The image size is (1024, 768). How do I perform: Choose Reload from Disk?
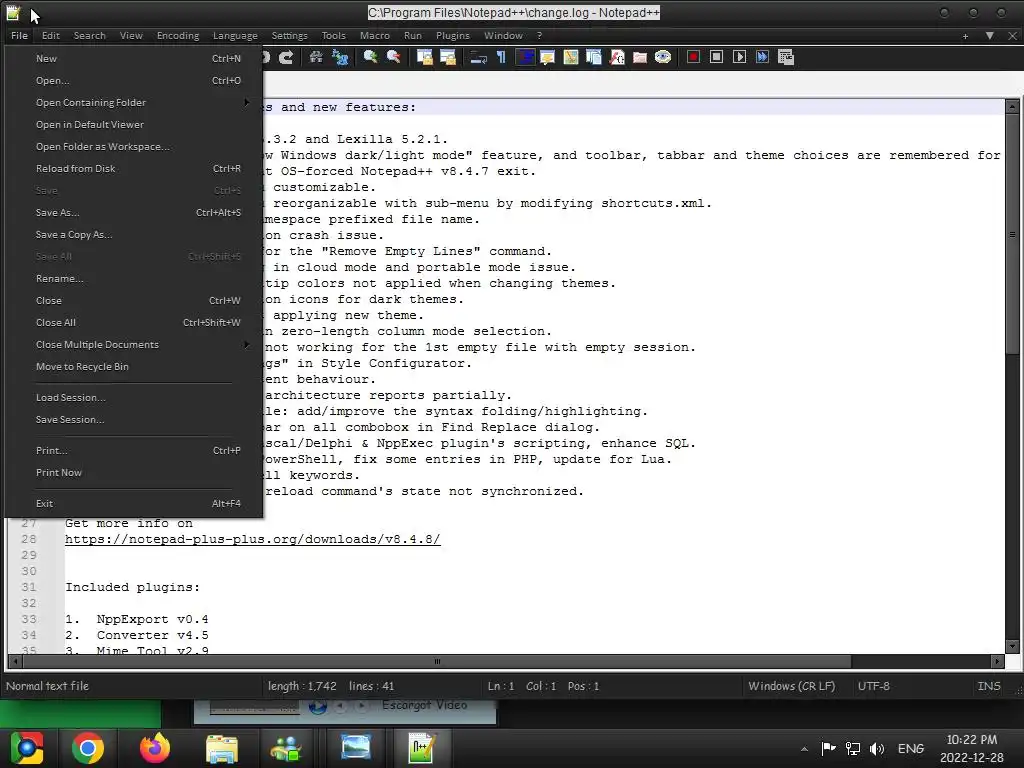coord(134,168)
